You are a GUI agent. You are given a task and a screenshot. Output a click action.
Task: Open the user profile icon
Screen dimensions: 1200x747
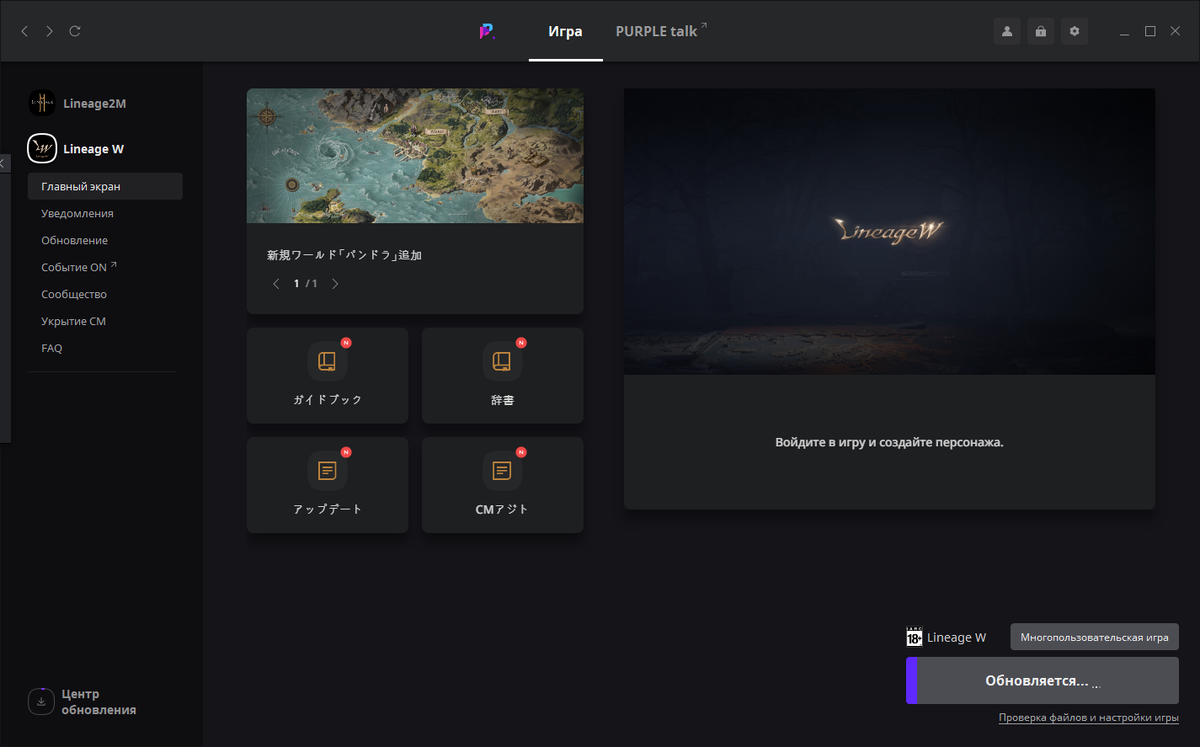tap(1007, 31)
